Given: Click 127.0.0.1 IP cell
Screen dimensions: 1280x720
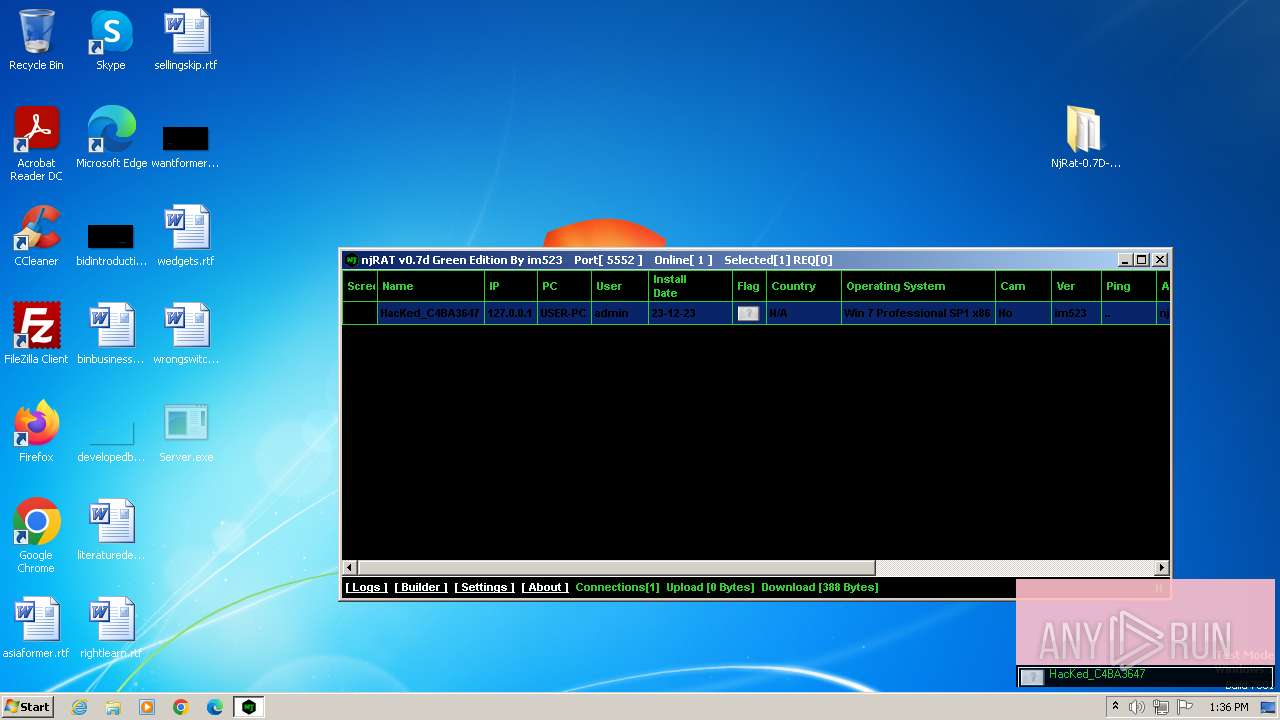Looking at the screenshot, I should 511,313.
